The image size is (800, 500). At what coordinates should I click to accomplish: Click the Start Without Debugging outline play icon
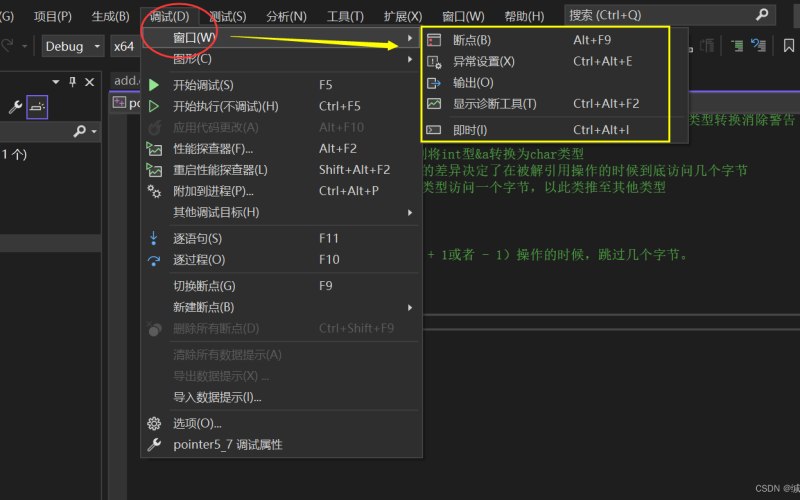point(154,106)
